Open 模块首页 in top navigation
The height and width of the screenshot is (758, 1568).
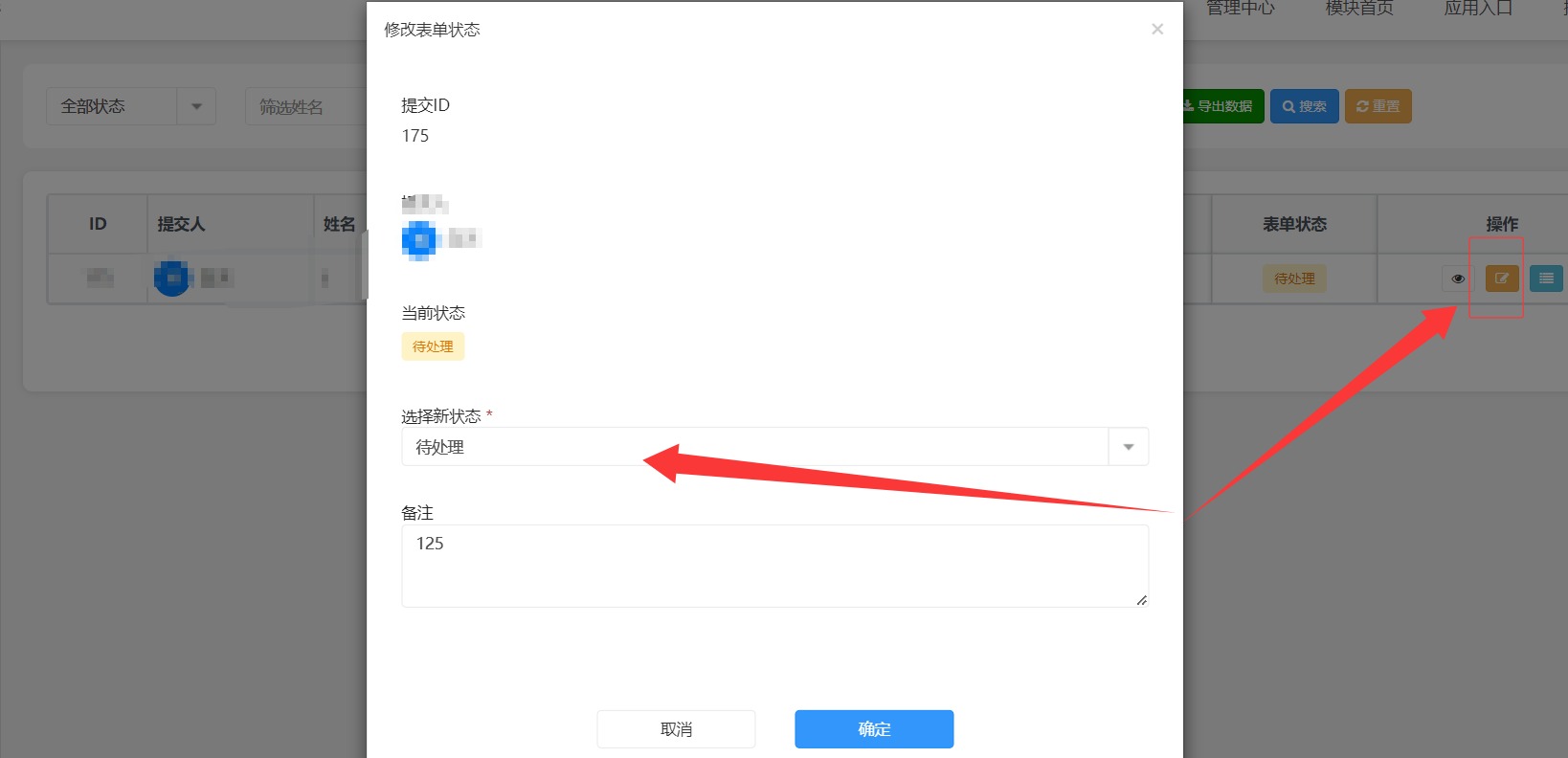click(1359, 9)
